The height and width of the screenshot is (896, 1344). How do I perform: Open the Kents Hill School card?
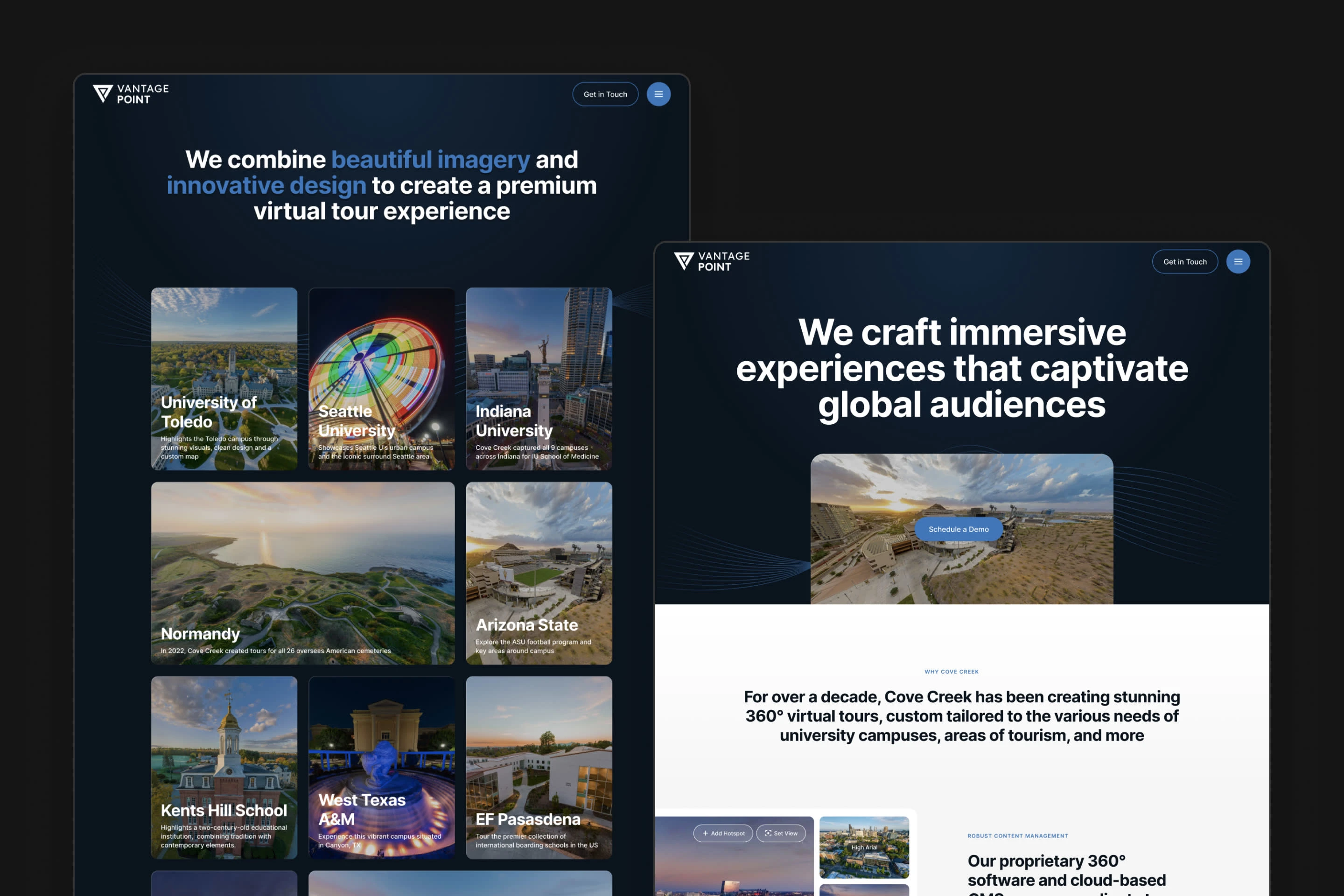(224, 767)
